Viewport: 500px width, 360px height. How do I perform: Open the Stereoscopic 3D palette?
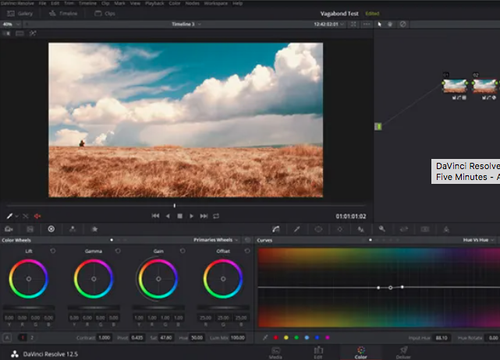pyautogui.click(x=425, y=229)
